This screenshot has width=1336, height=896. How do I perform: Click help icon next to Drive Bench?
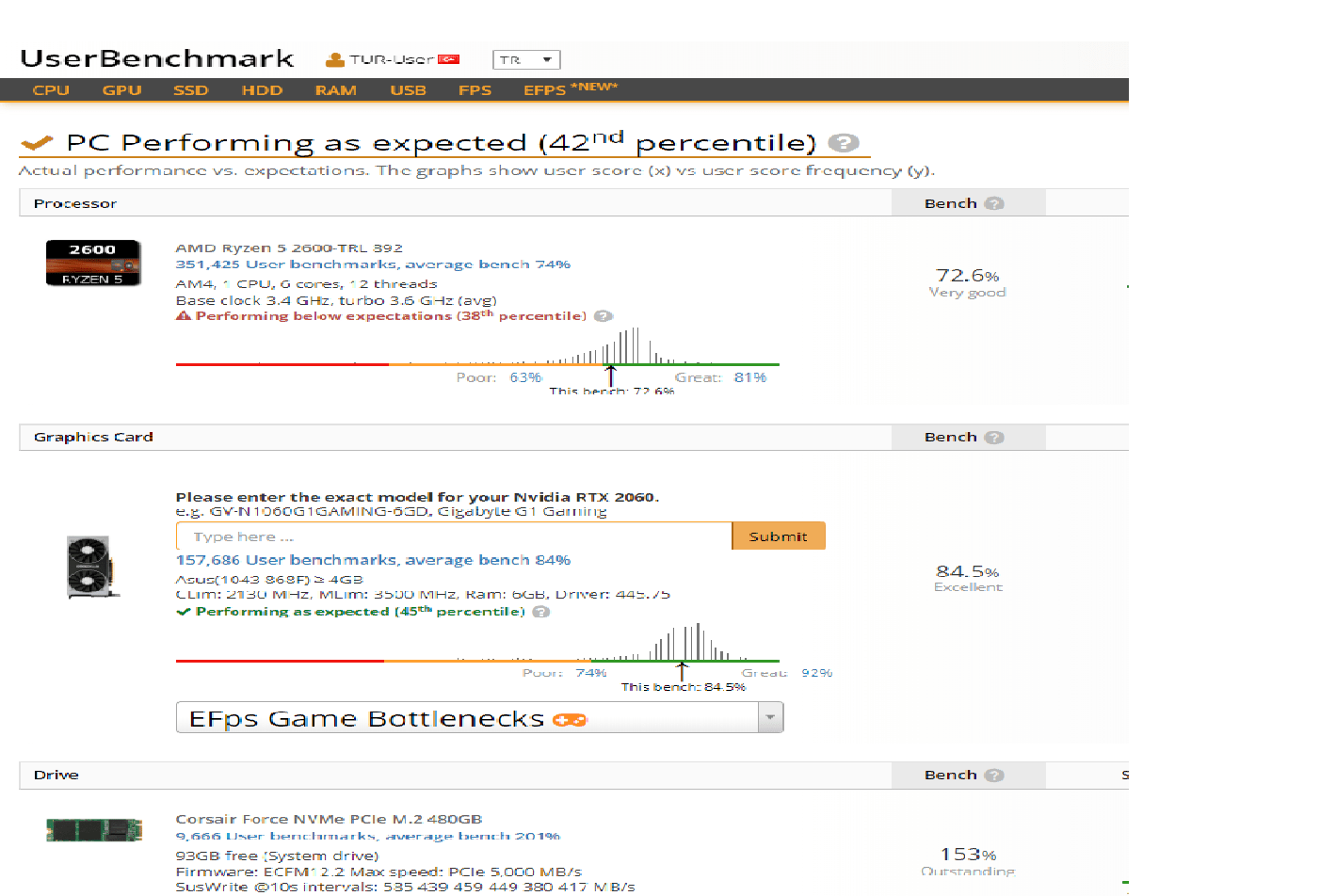[x=994, y=775]
